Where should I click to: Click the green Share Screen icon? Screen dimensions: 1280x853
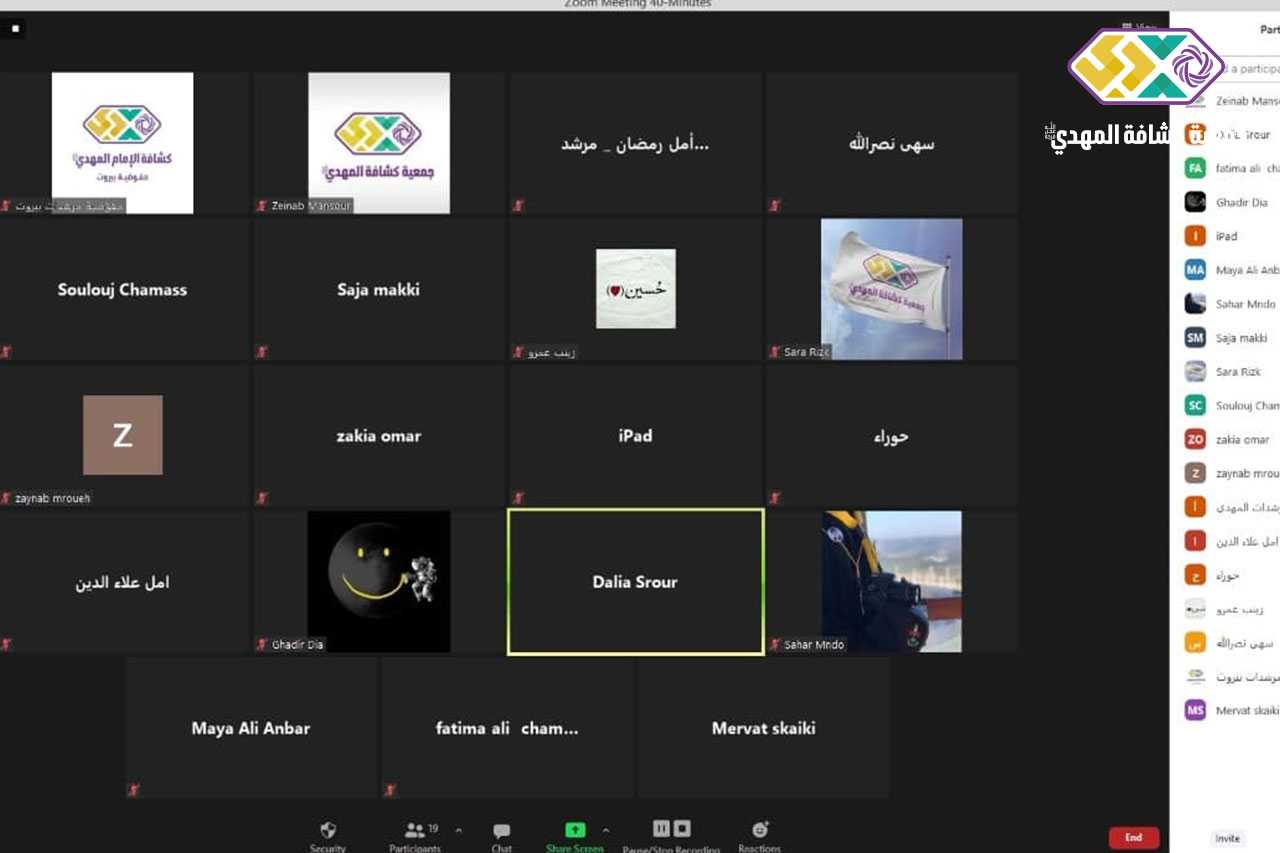575,830
